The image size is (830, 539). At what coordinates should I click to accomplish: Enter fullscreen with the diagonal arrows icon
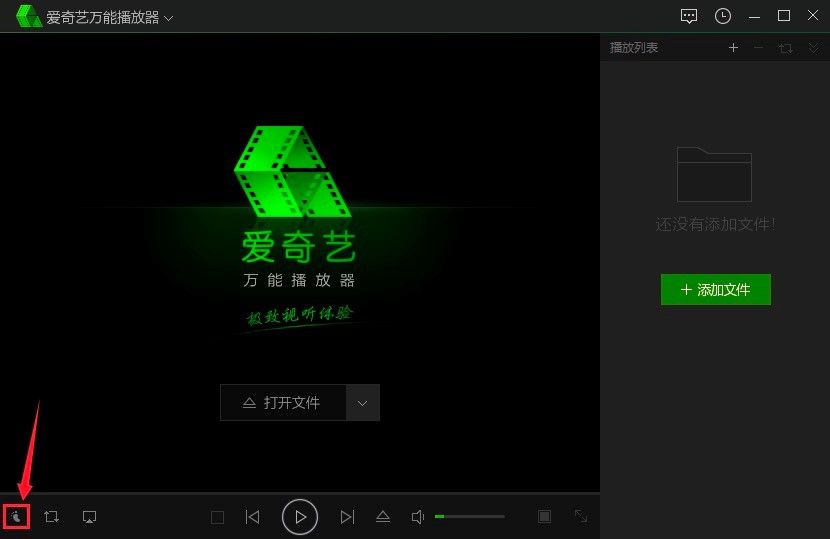[581, 516]
